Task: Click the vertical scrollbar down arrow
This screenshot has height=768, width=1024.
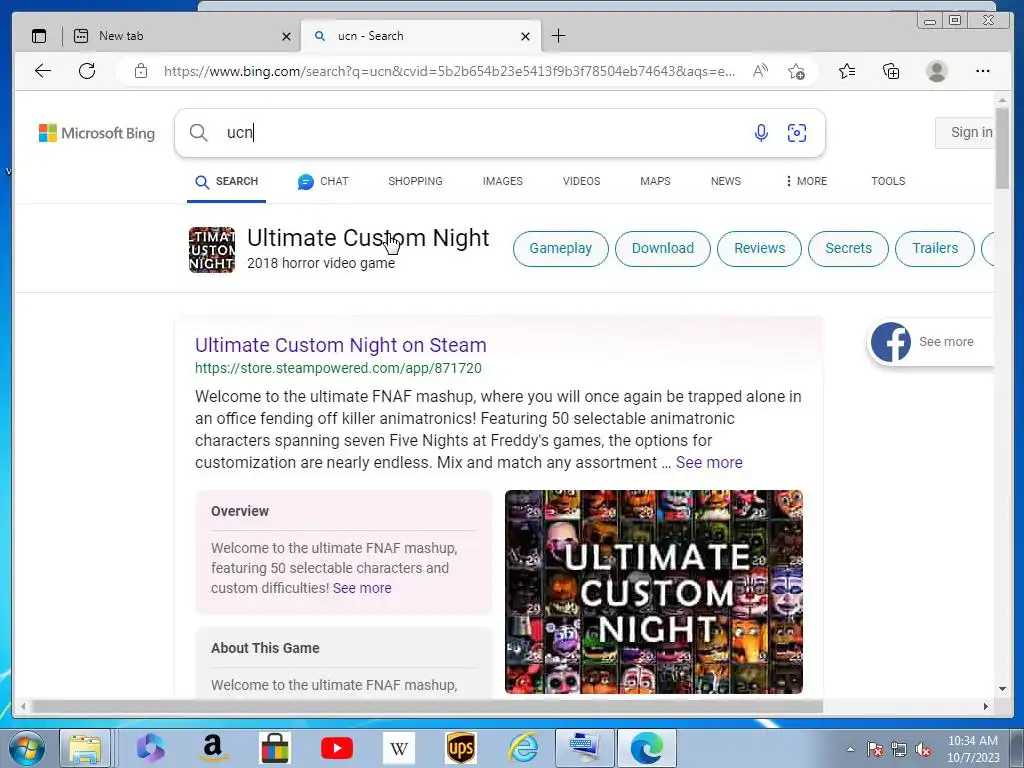Action: coord(1002,688)
